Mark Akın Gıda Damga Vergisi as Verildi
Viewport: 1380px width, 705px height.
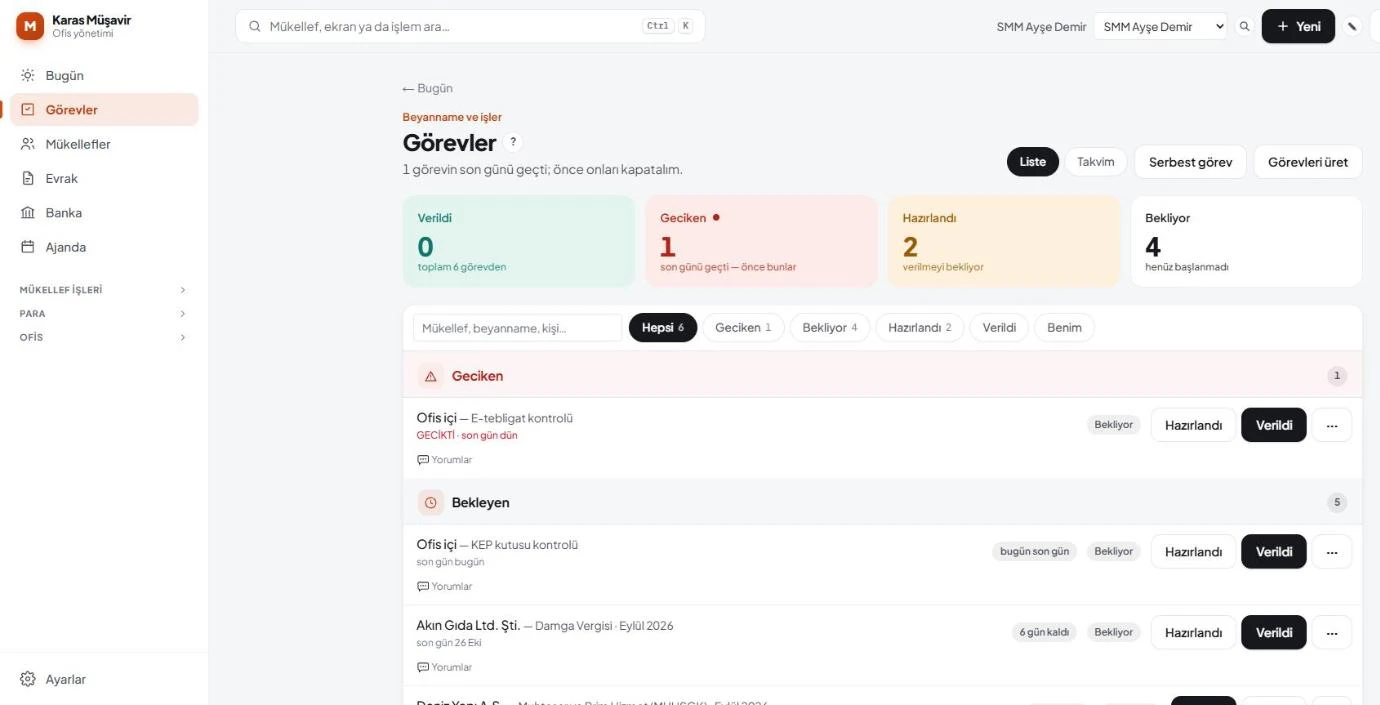pyautogui.click(x=1274, y=632)
